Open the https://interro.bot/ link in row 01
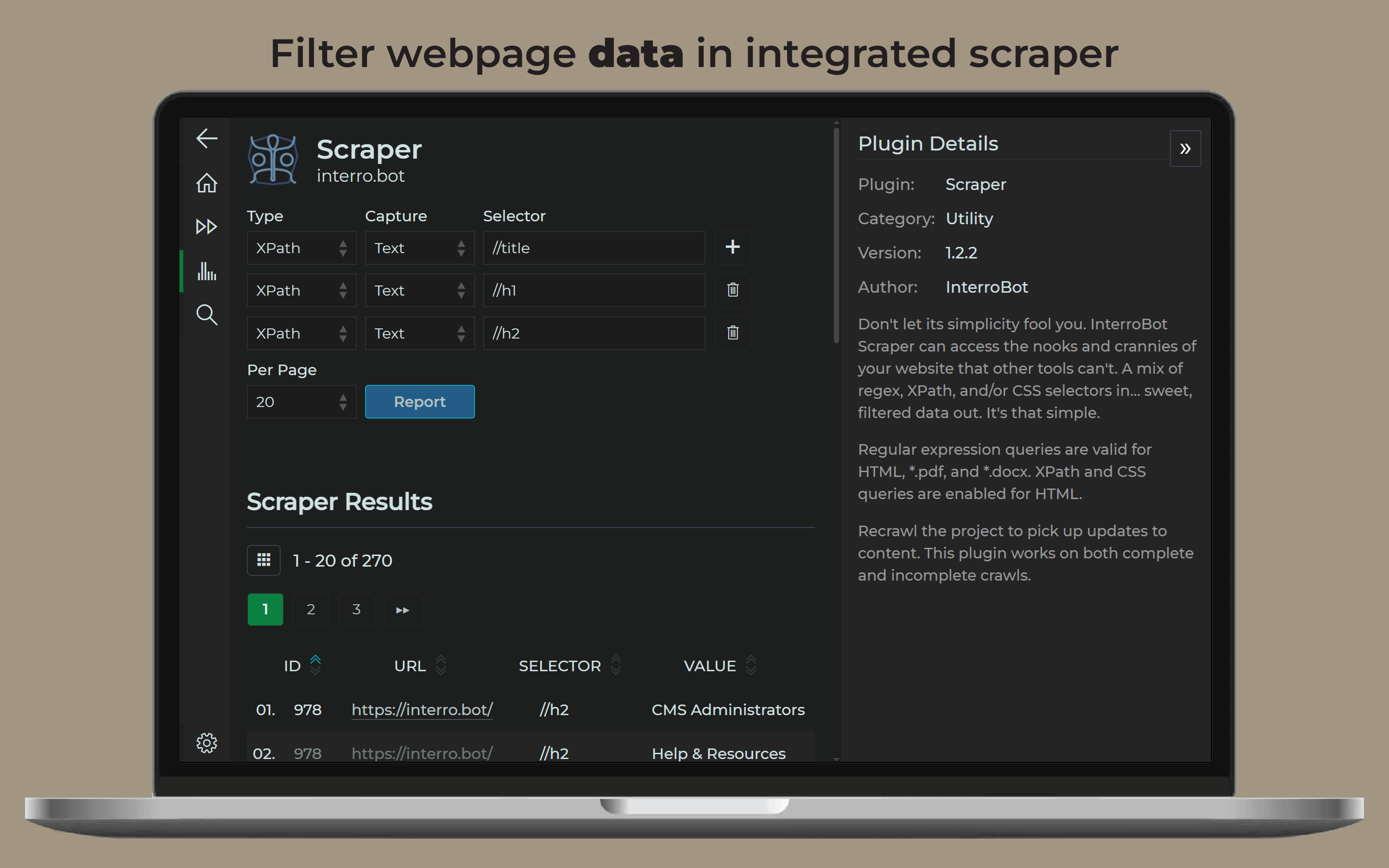Screen dimensions: 1389x868 422,710
